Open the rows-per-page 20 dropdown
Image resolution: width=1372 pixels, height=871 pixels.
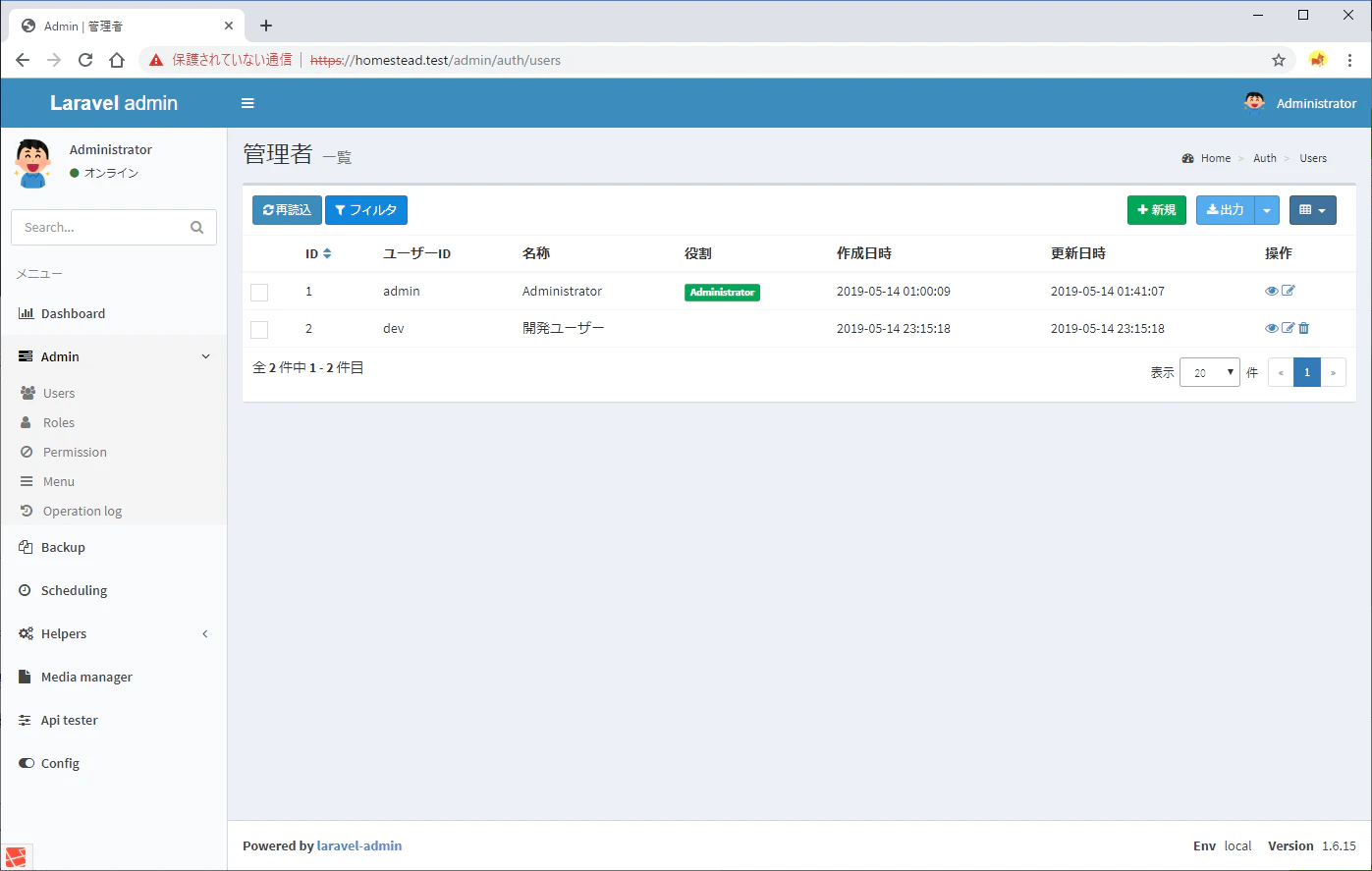(1210, 372)
